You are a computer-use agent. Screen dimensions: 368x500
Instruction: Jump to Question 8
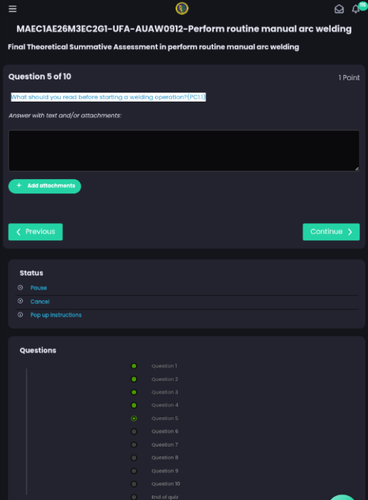pyautogui.click(x=165, y=458)
